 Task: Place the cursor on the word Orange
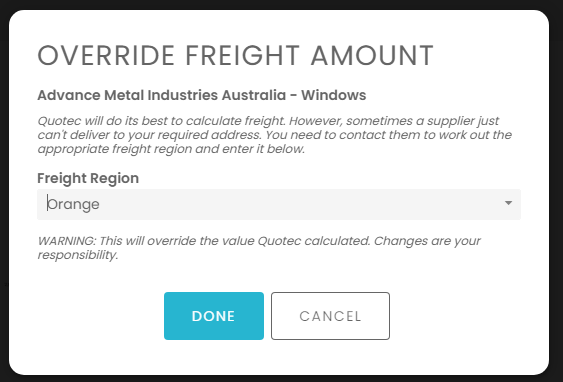(74, 204)
